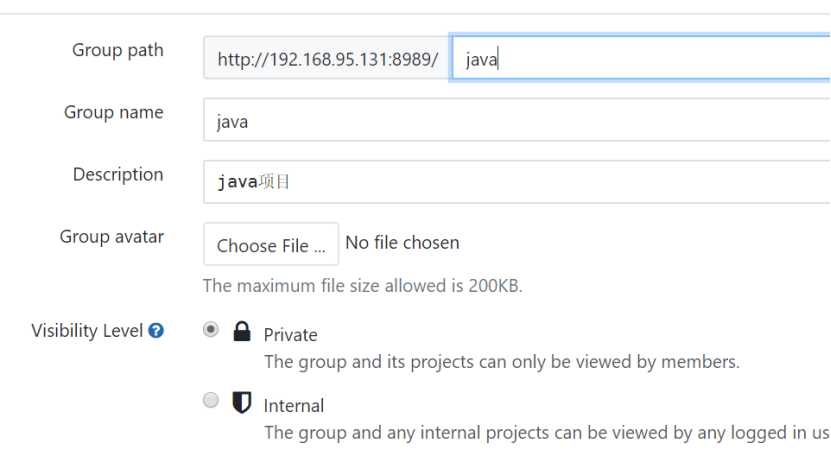Click the Choose File button for avatar
This screenshot has width=831, height=457.
pos(271,244)
